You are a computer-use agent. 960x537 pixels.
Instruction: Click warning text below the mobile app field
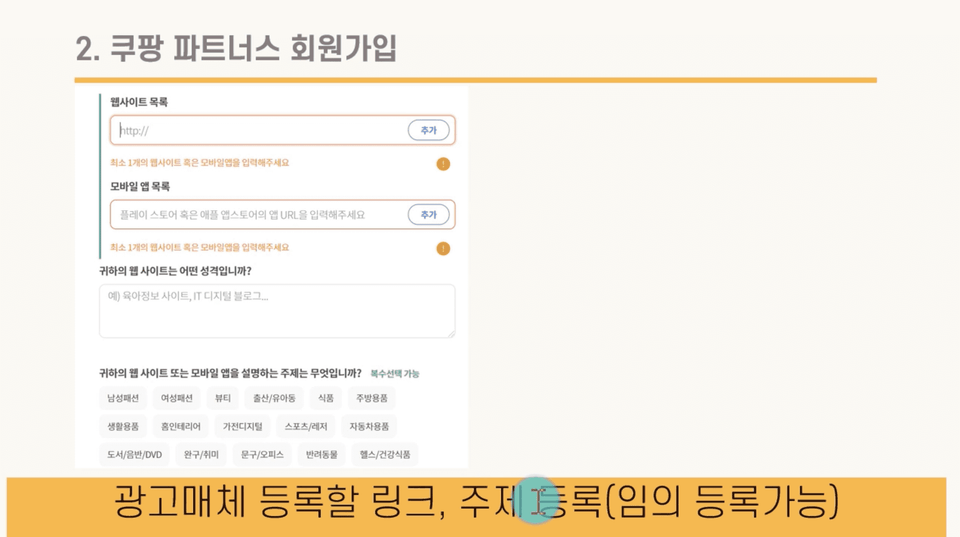(x=200, y=247)
